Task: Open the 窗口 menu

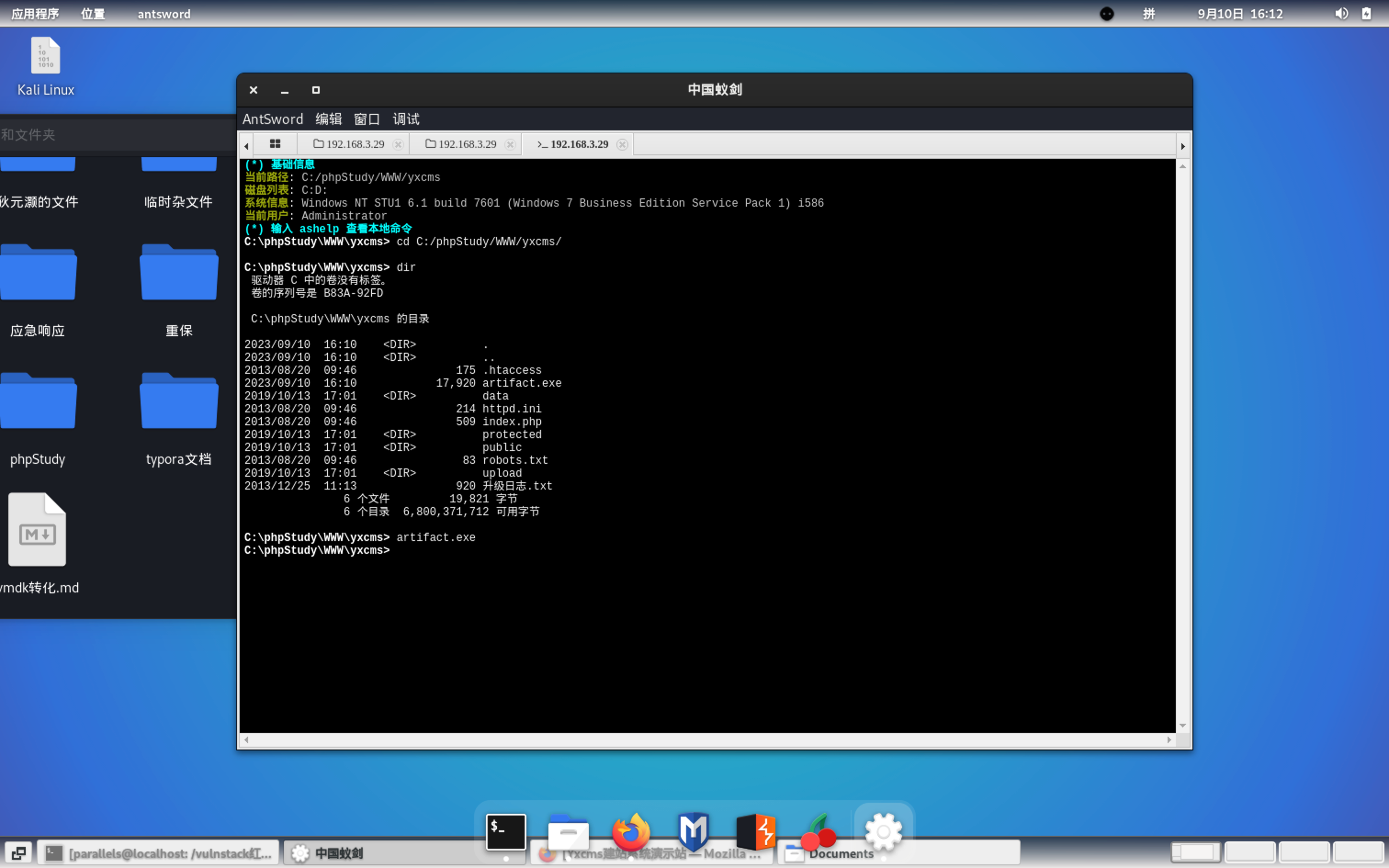Action: tap(367, 119)
